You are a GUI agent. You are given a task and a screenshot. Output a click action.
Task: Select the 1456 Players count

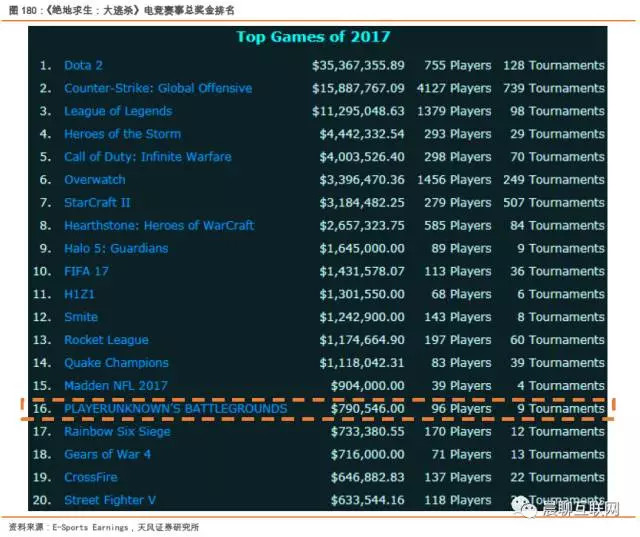point(454,180)
